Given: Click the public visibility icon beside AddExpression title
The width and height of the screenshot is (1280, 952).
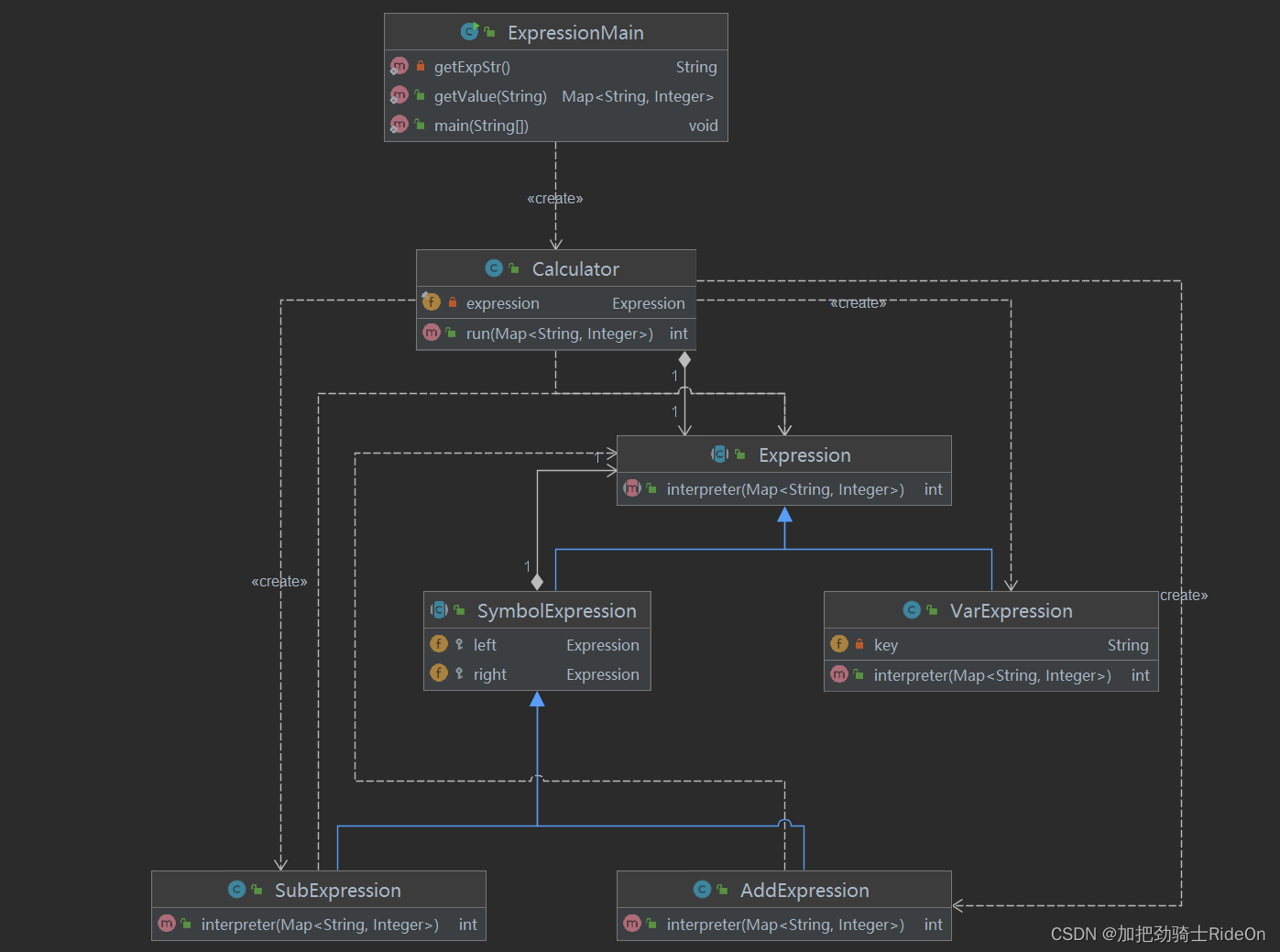Looking at the screenshot, I should [x=722, y=890].
